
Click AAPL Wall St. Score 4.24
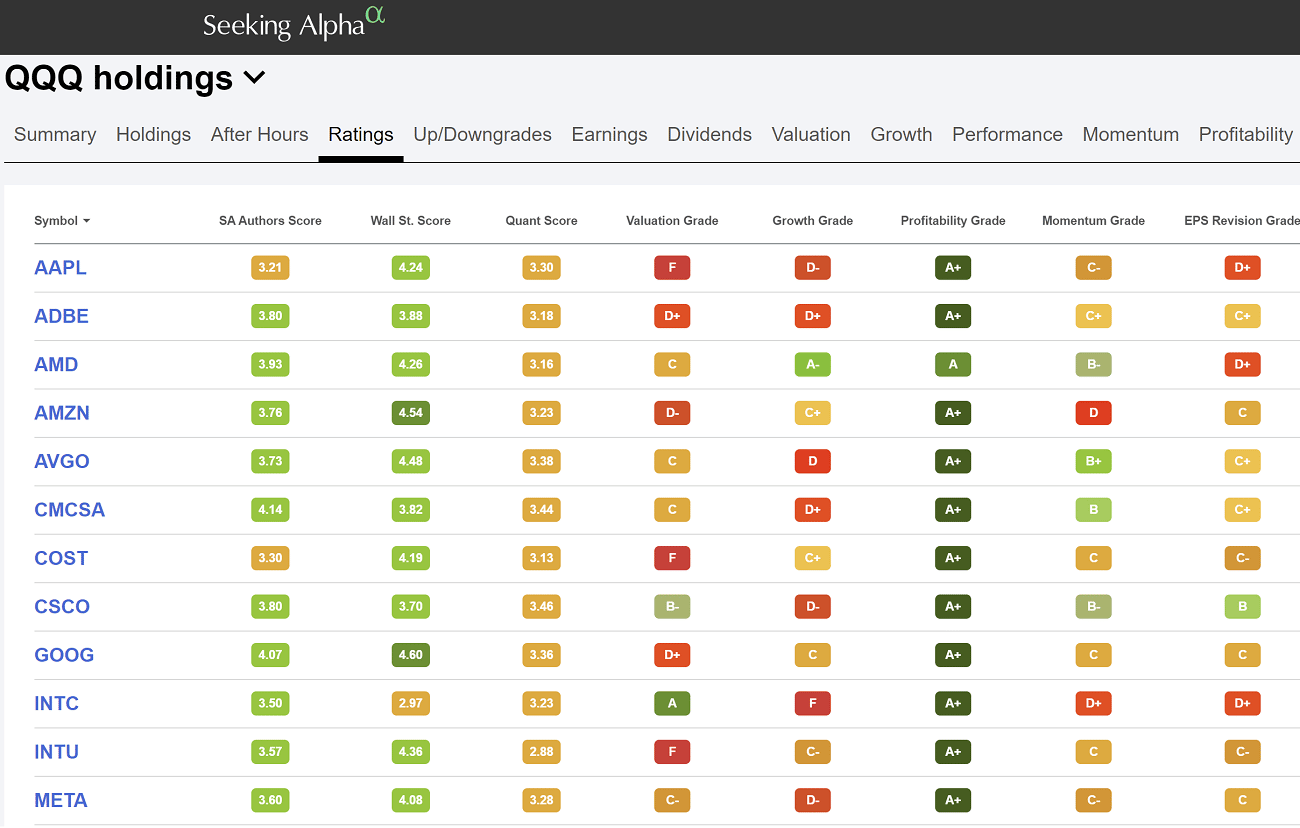(411, 267)
